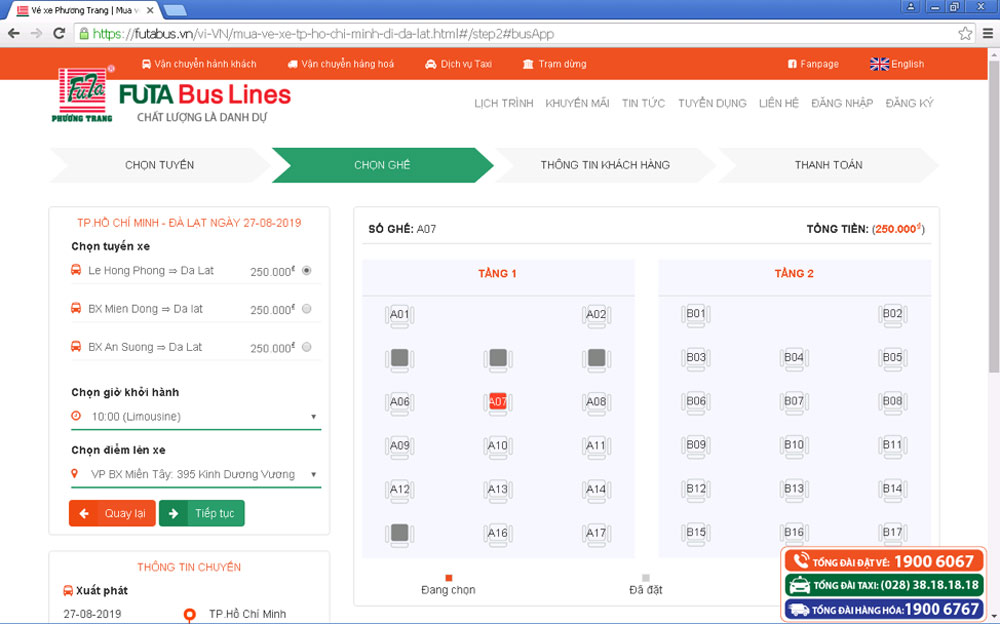Reload the page with the refresh icon

[x=59, y=33]
